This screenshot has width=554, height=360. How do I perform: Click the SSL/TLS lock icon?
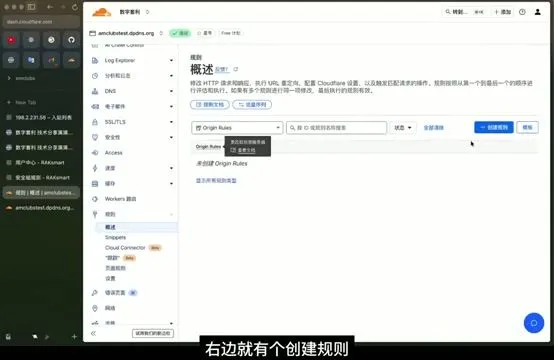click(95, 122)
